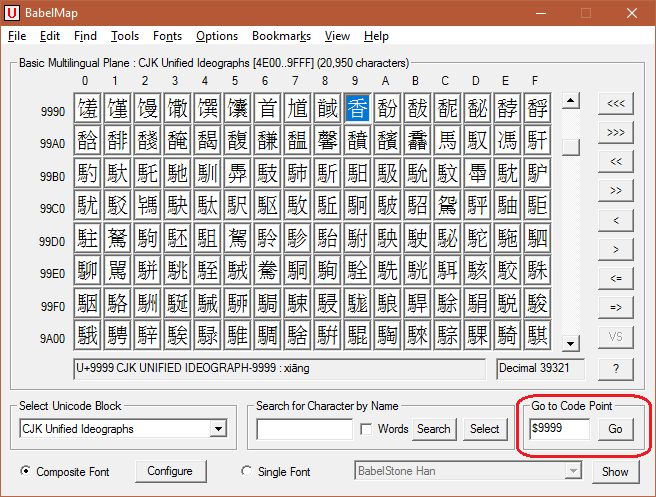Click the Select button
The width and height of the screenshot is (656, 497).
click(484, 429)
